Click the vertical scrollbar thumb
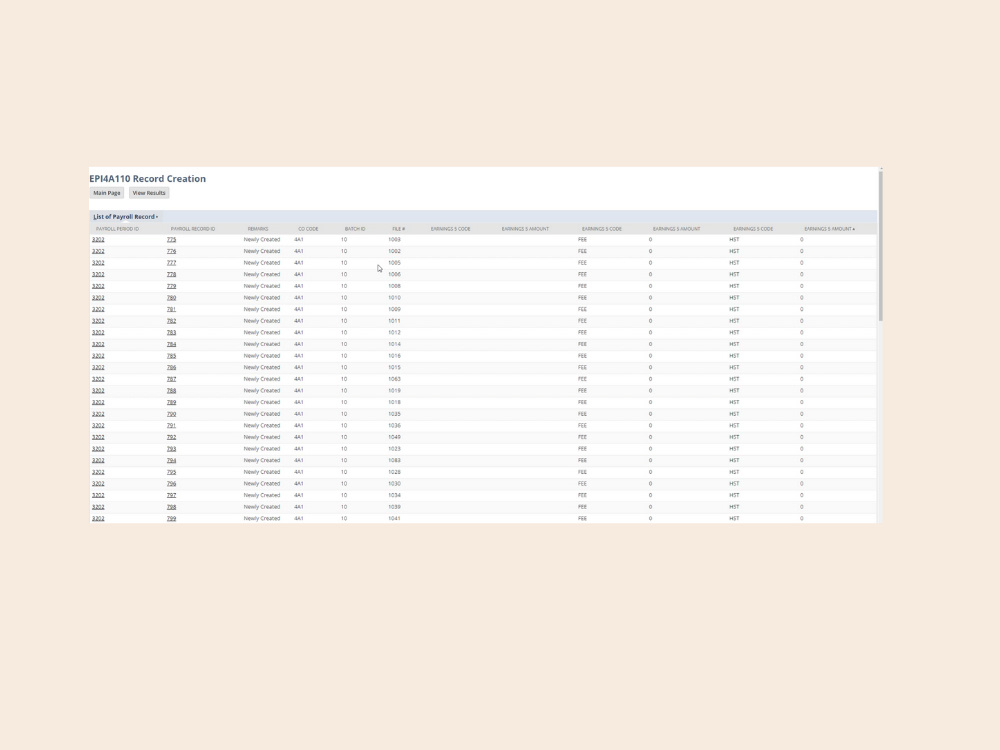The image size is (1000, 750). pos(881,245)
